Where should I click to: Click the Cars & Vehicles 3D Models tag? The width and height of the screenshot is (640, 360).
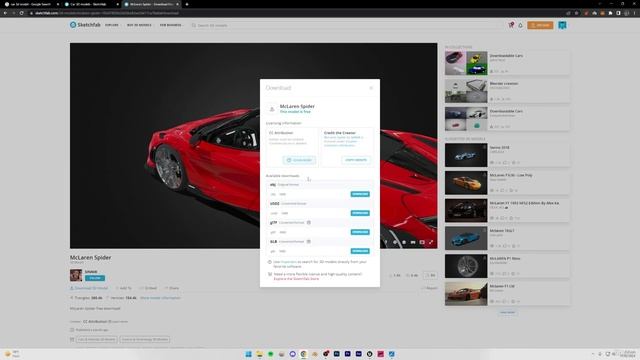click(97, 339)
